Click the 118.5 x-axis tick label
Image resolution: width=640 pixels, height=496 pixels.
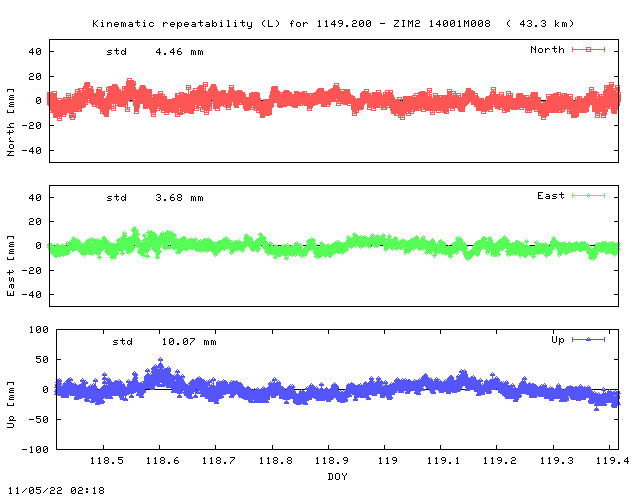107,461
